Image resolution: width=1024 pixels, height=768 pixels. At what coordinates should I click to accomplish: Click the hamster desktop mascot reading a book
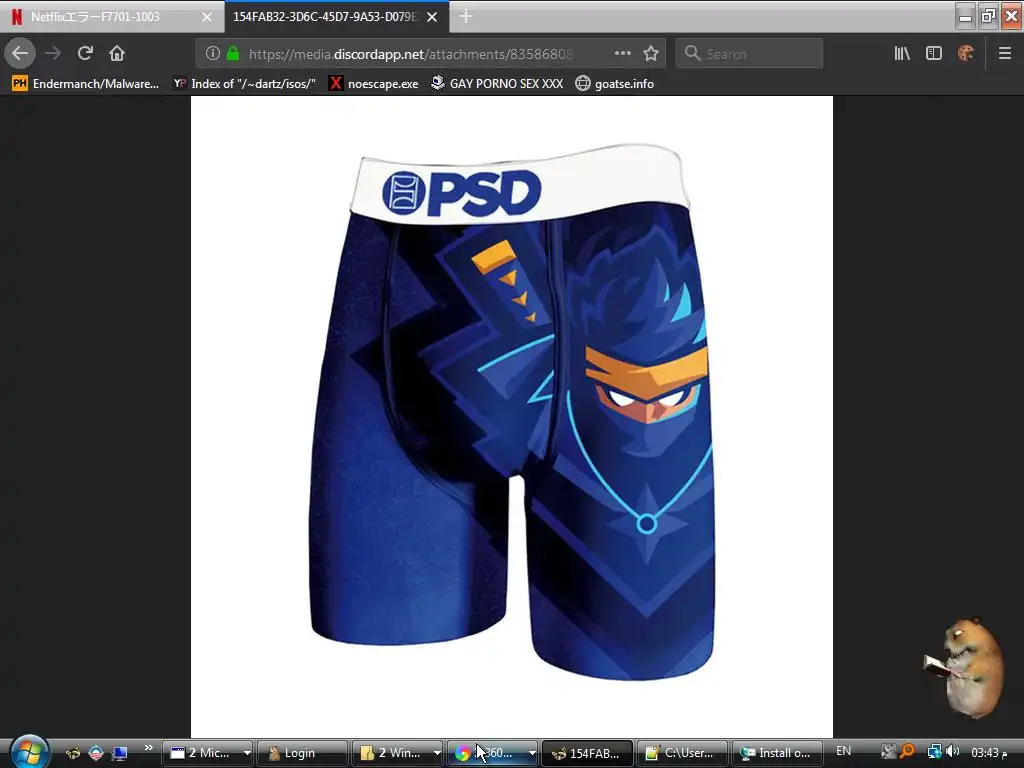pyautogui.click(x=965, y=666)
